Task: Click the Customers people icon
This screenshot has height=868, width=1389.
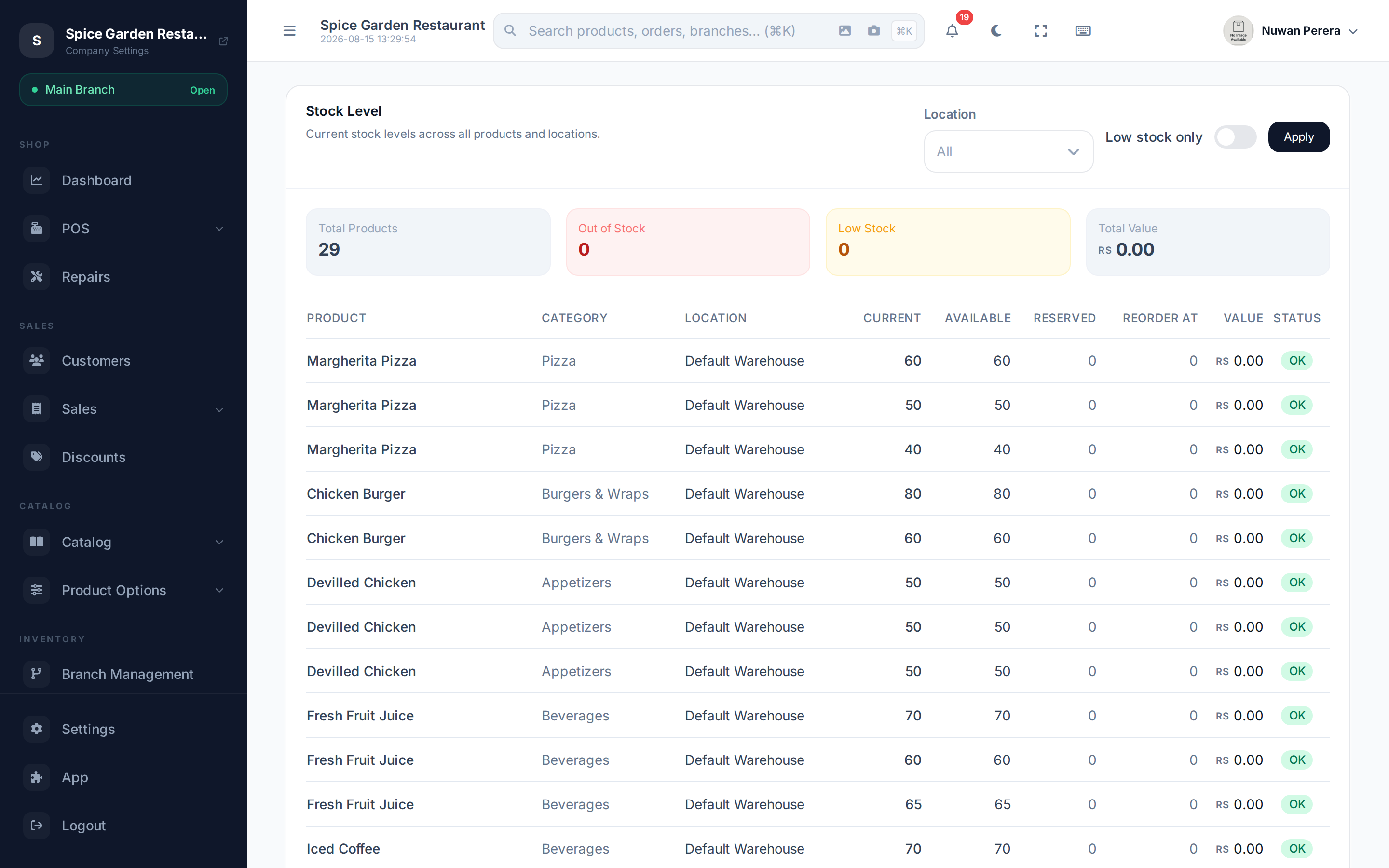Action: click(x=37, y=361)
